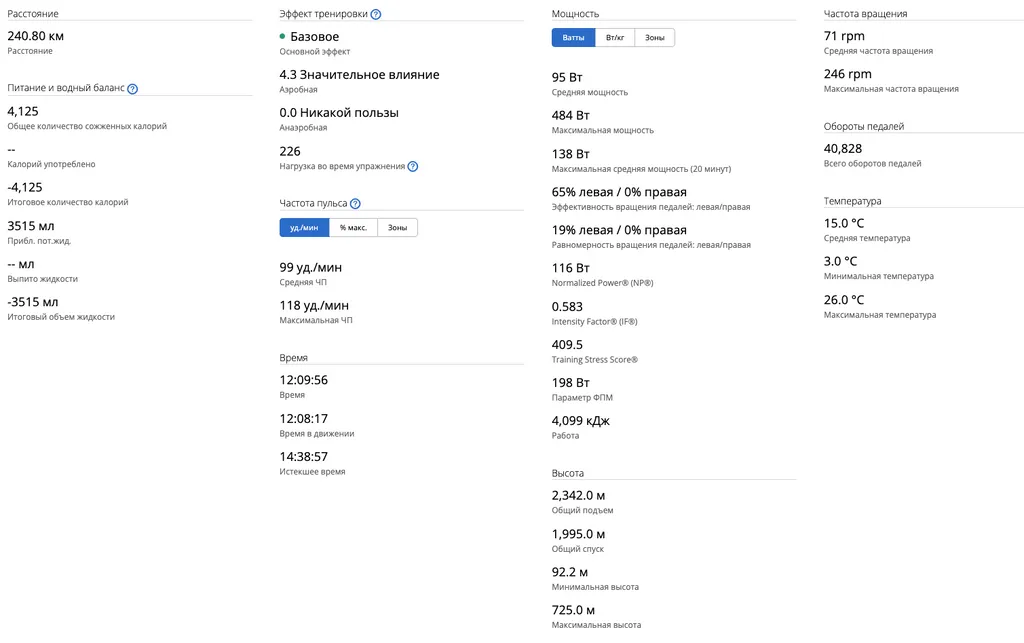Click the 15.0 °C average temperature

(844, 223)
